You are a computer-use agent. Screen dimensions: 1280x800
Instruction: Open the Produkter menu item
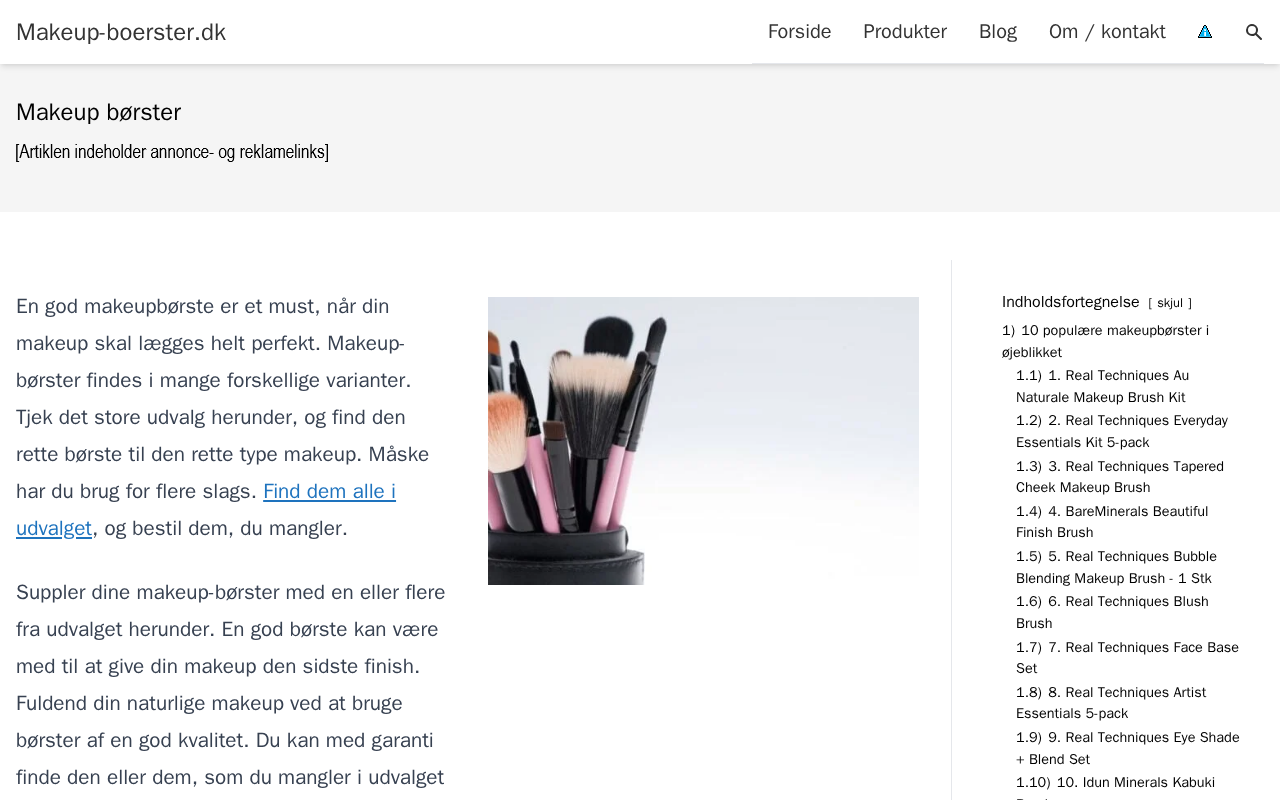click(905, 32)
